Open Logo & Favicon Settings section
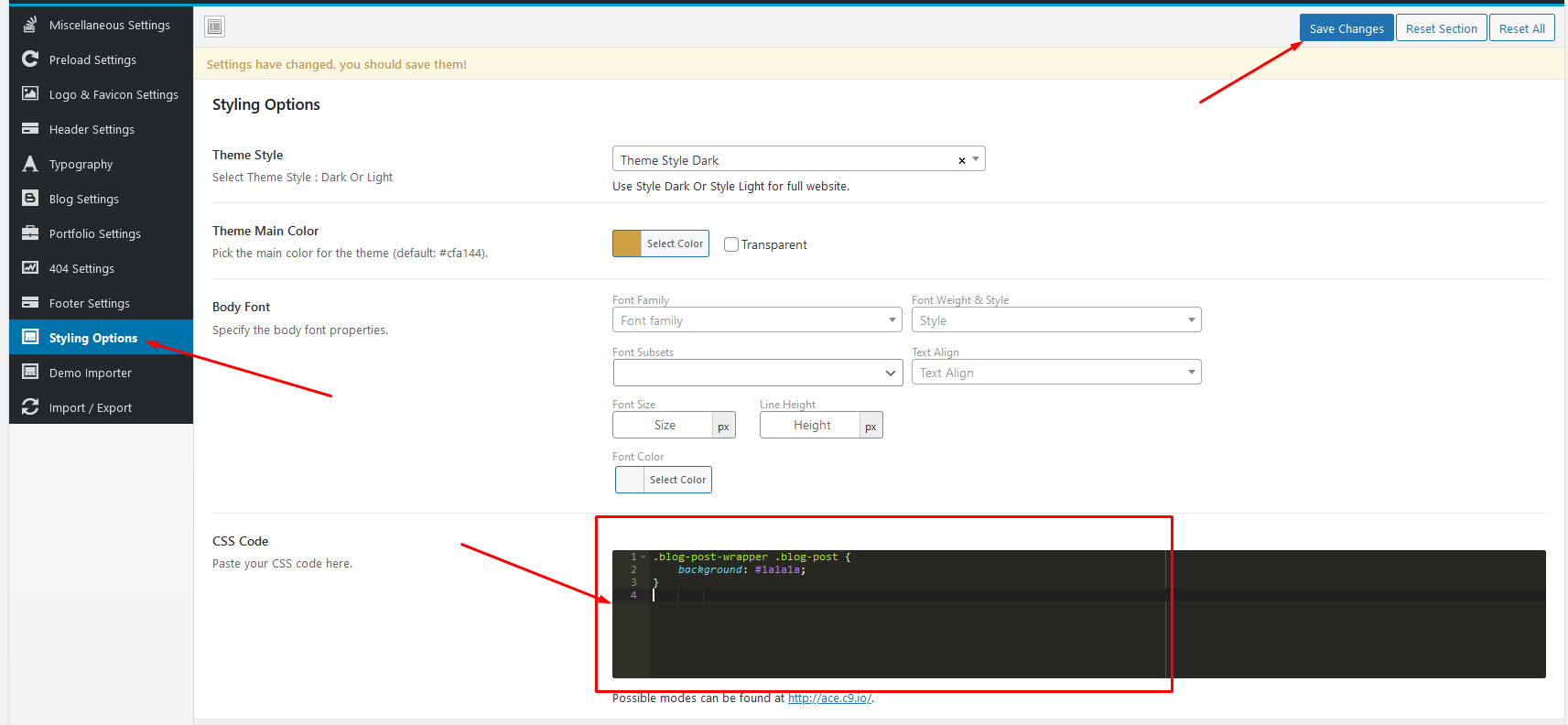The height and width of the screenshot is (725, 1568). (101, 94)
